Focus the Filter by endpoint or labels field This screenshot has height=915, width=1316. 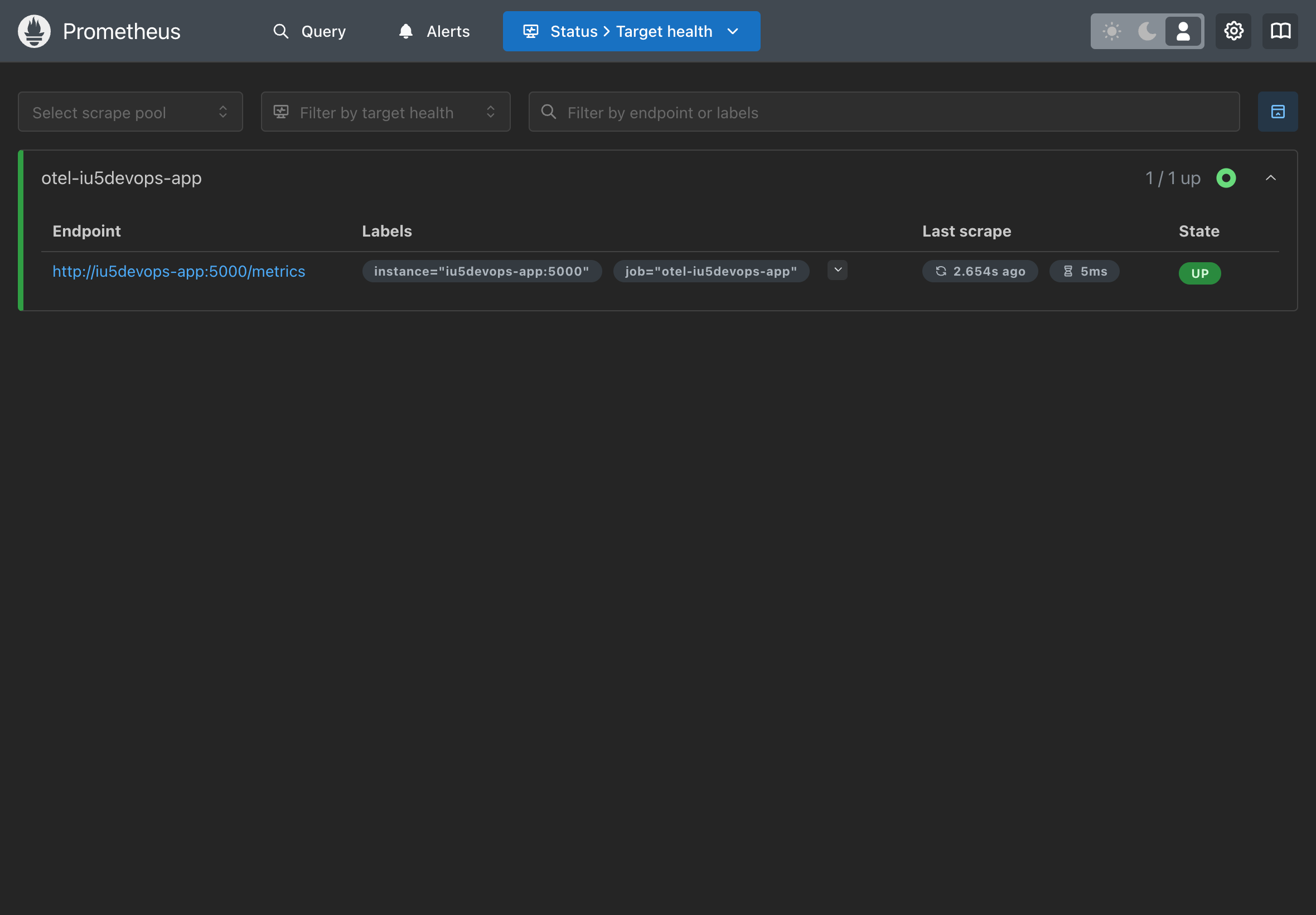894,112
